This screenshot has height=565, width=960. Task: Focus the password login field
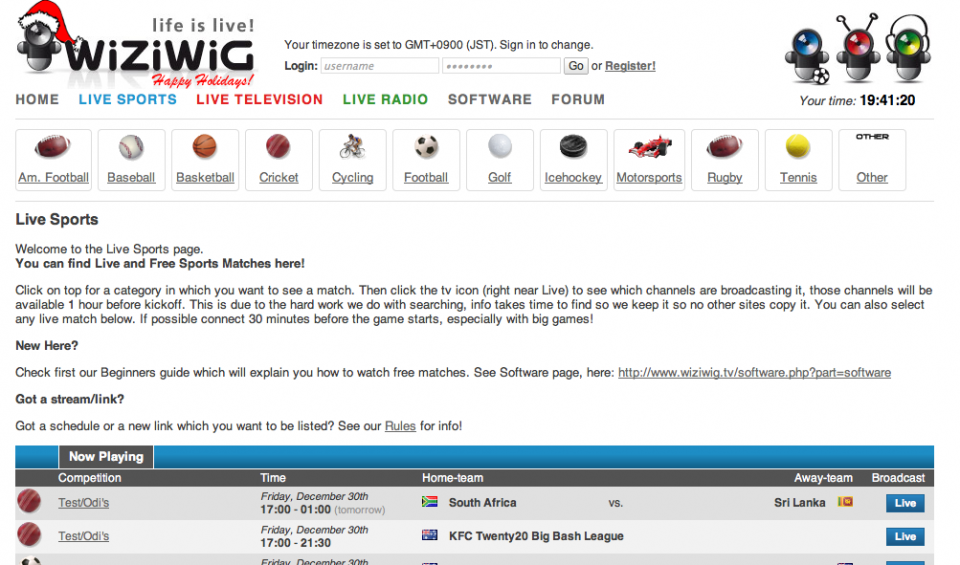pyautogui.click(x=501, y=65)
